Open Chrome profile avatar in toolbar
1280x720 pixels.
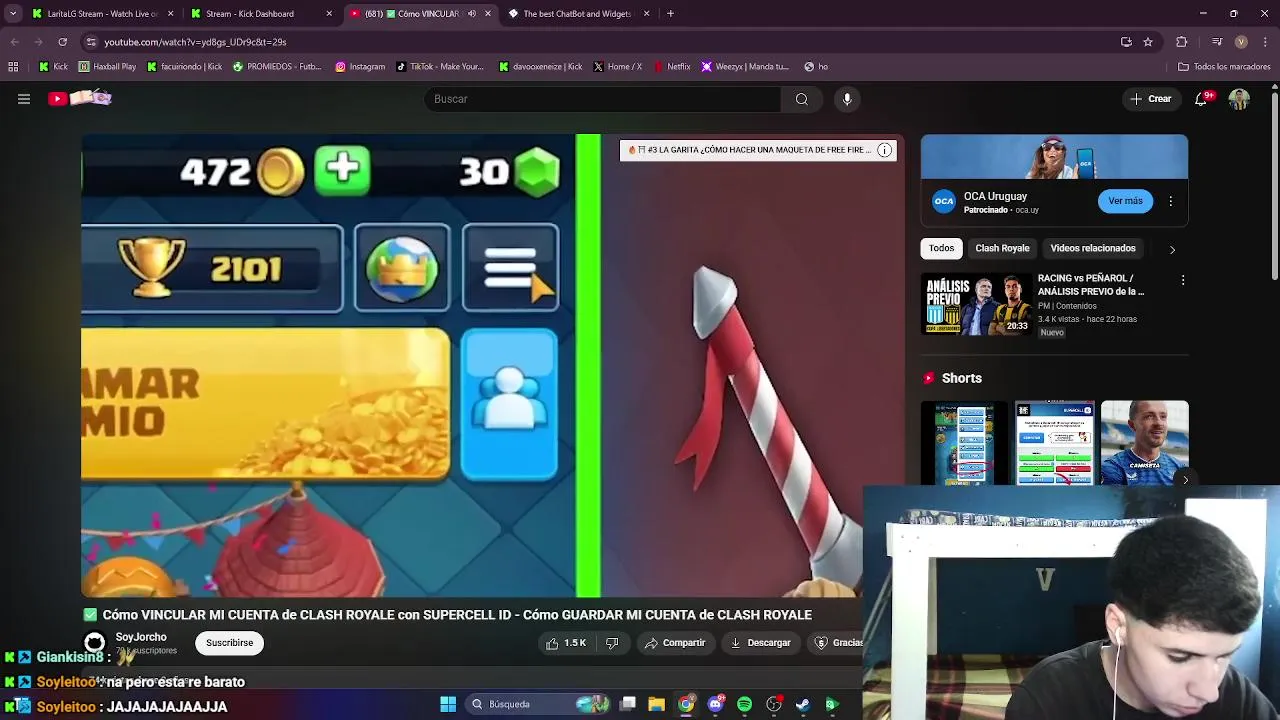(1241, 42)
